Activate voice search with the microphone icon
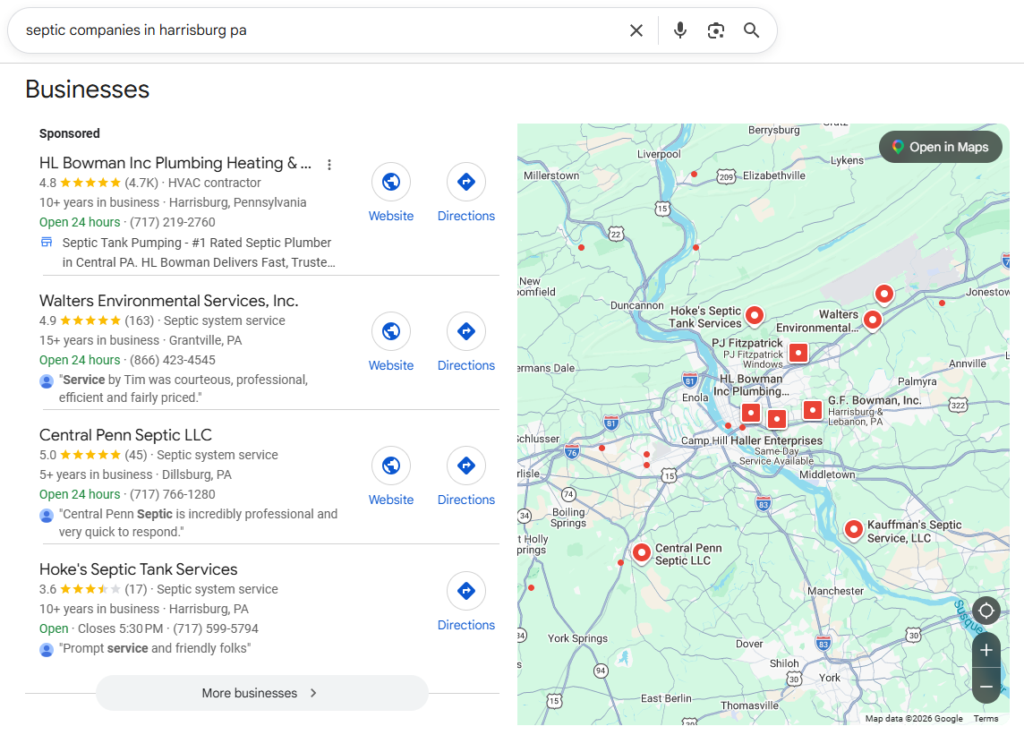The height and width of the screenshot is (735, 1024). pos(680,30)
